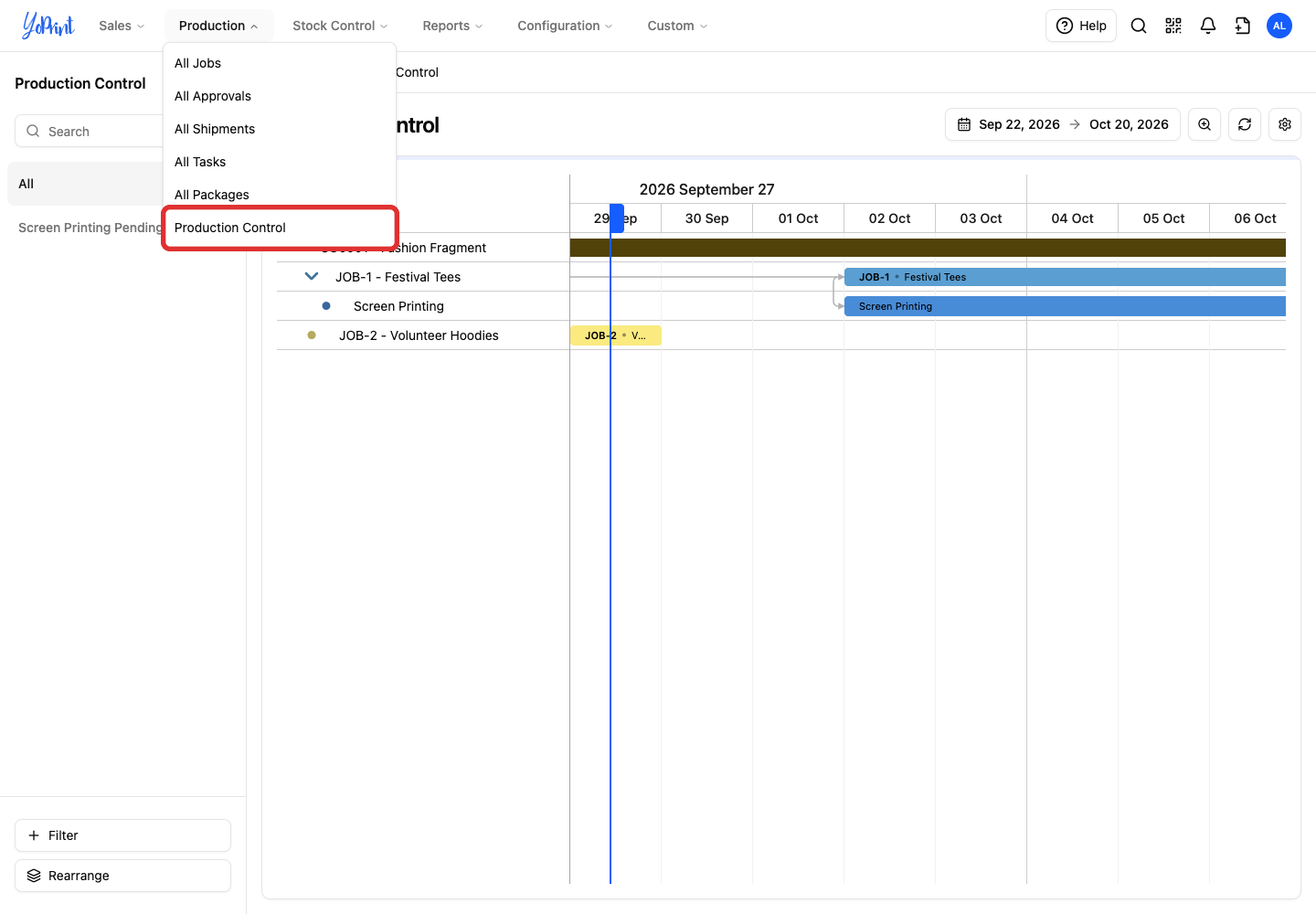Click the document export icon in header

click(1243, 26)
